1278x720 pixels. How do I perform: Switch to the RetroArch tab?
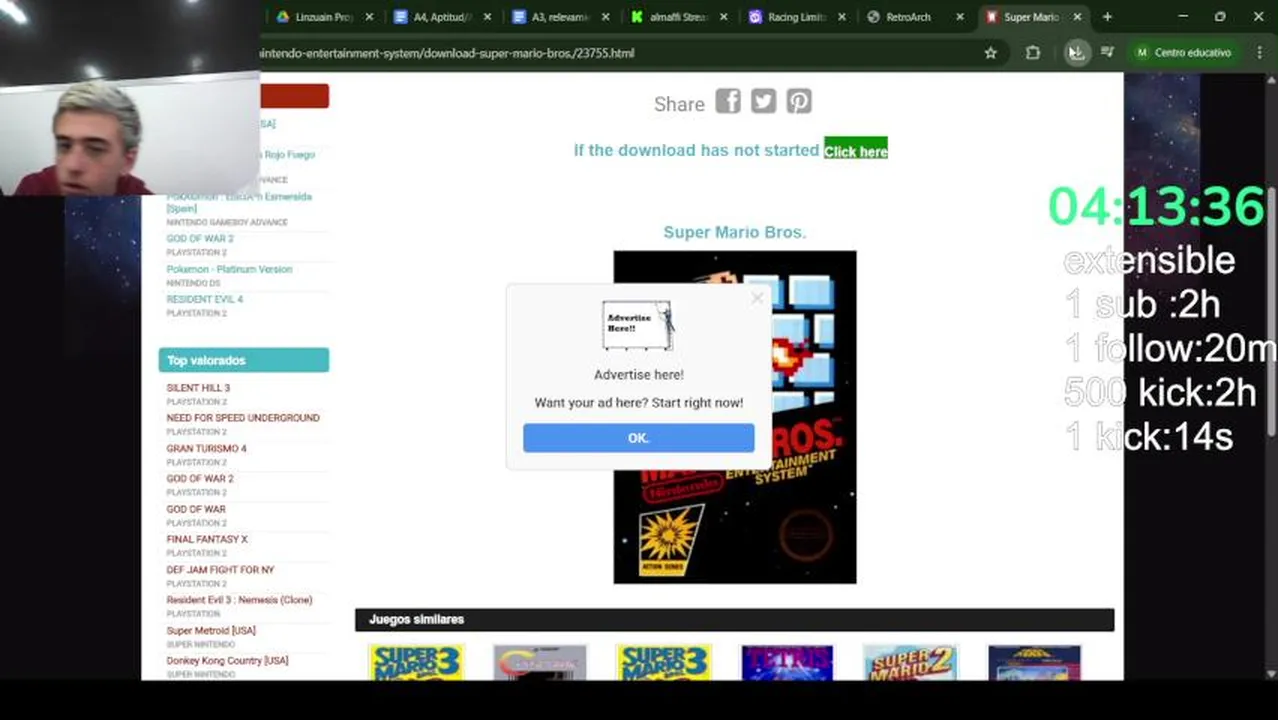coord(906,17)
